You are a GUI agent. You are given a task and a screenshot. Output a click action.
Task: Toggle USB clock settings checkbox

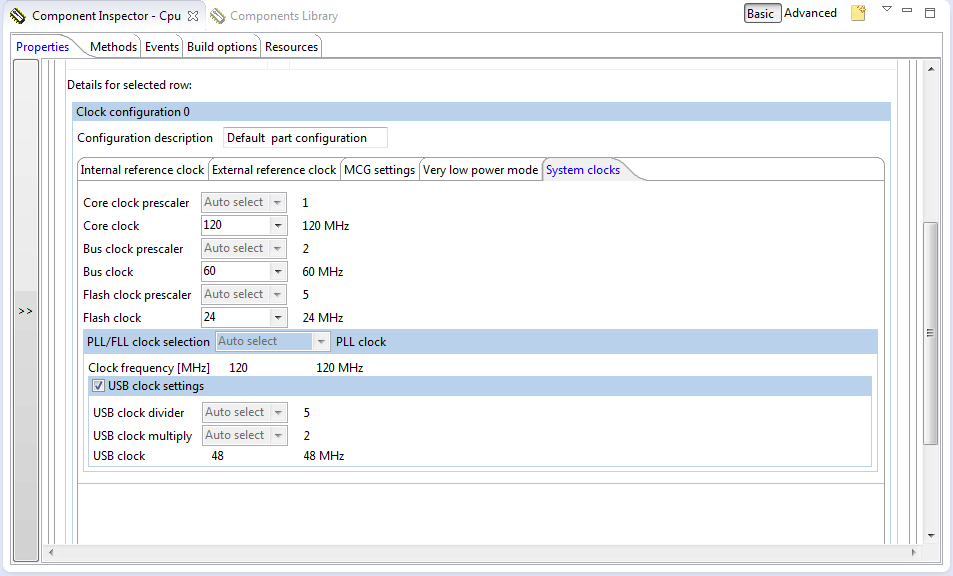point(98,386)
